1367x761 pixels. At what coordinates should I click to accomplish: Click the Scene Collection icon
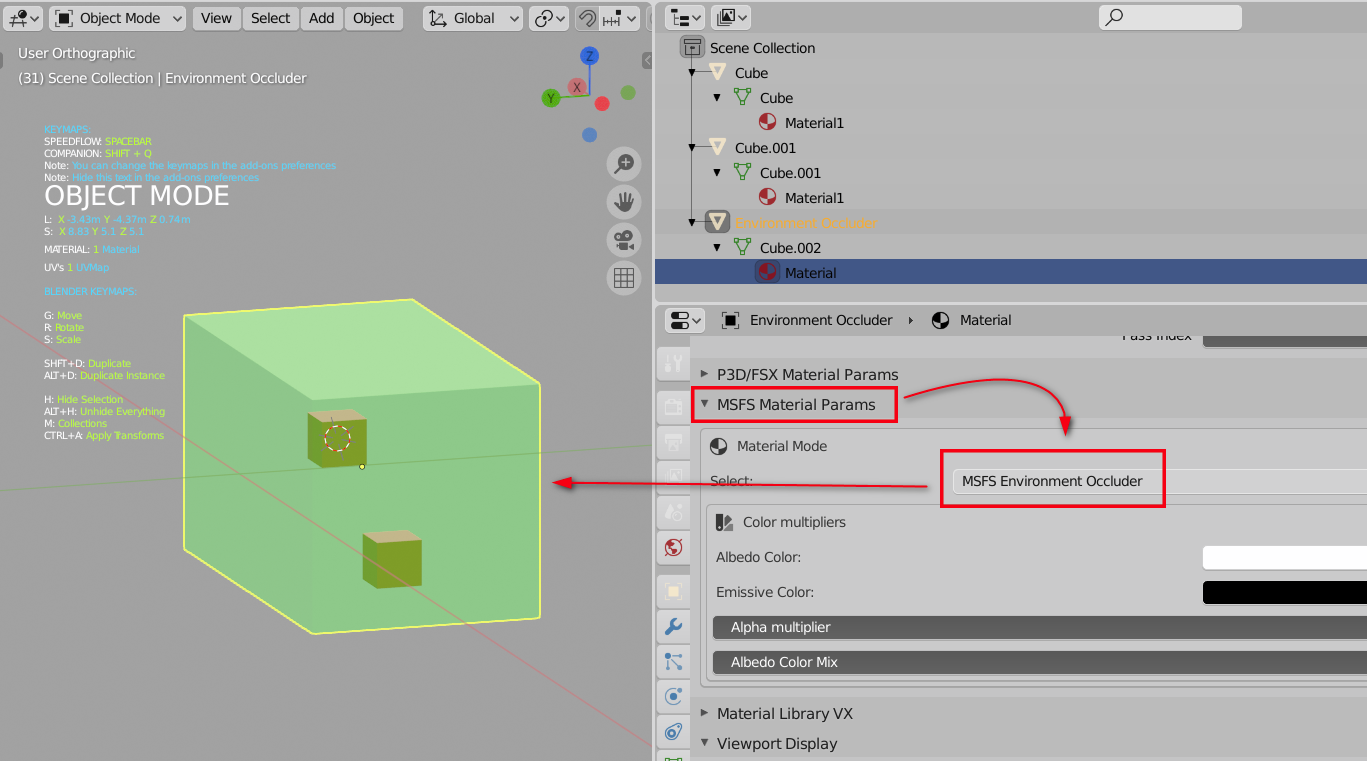692,47
